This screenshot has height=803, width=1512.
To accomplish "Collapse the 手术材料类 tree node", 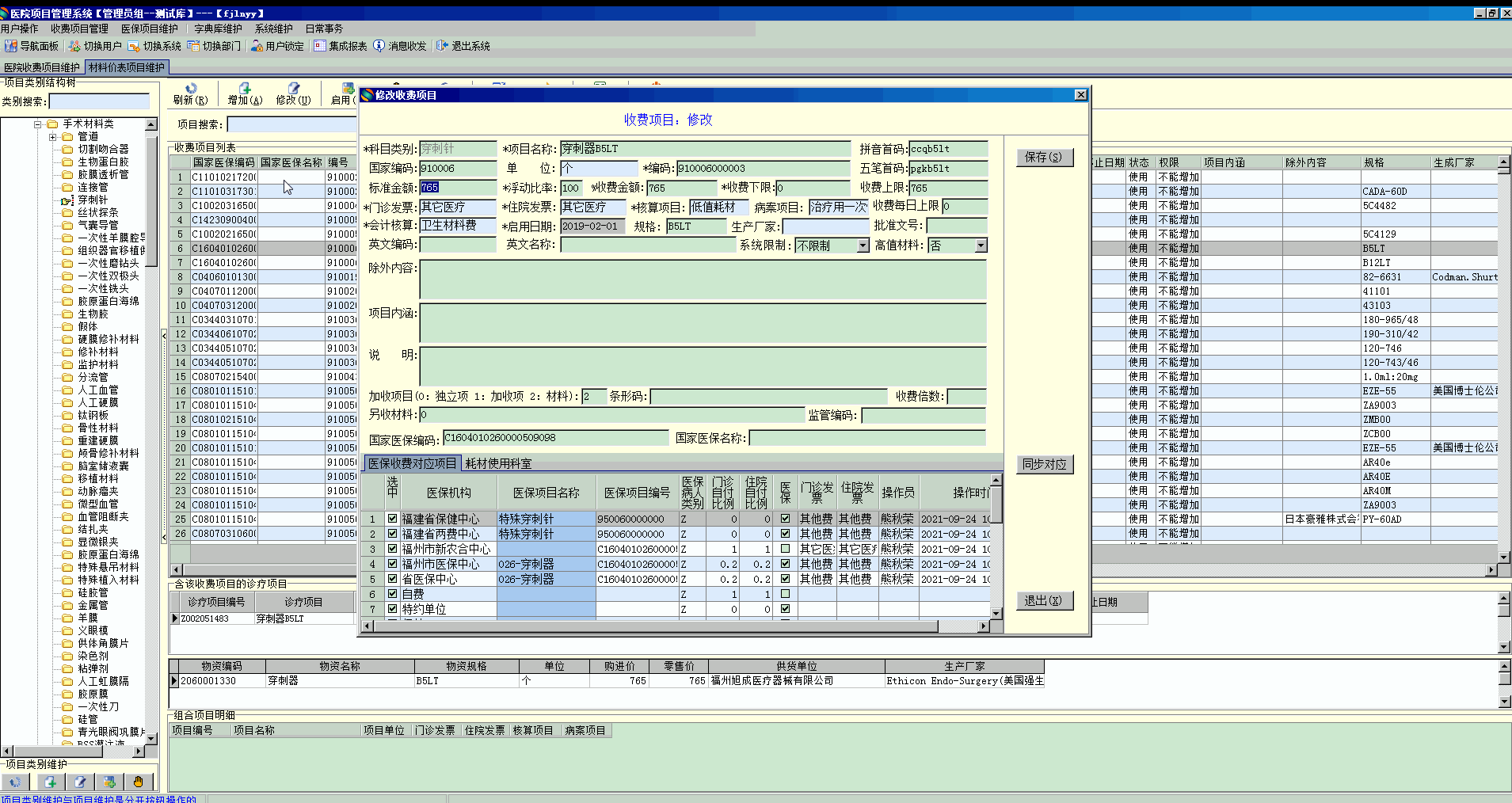I will click(38, 124).
